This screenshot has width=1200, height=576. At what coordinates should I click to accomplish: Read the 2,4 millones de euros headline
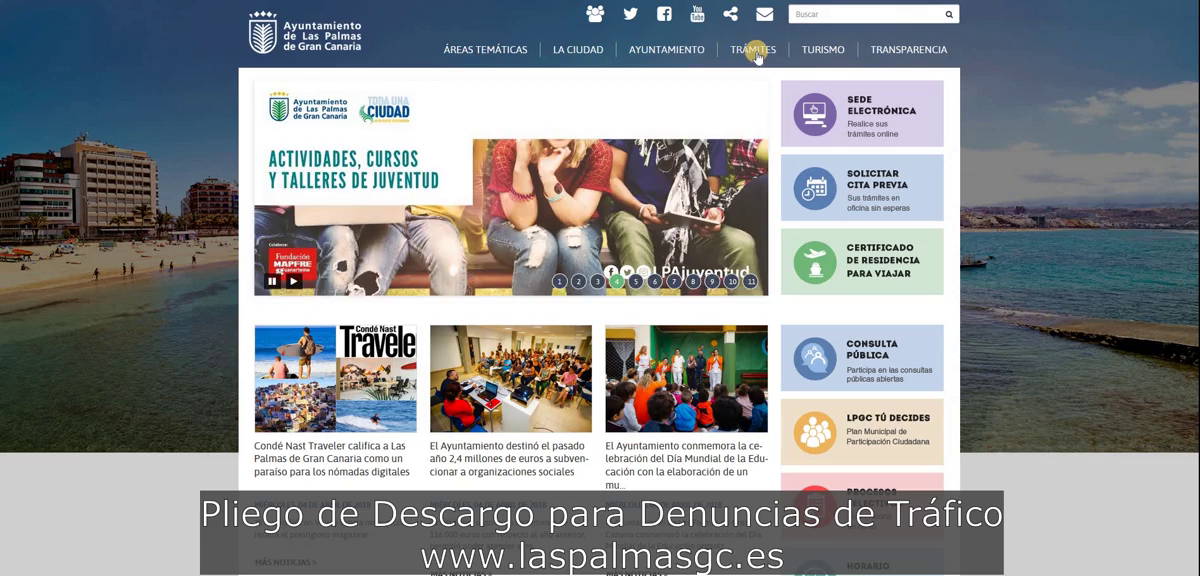(x=508, y=459)
